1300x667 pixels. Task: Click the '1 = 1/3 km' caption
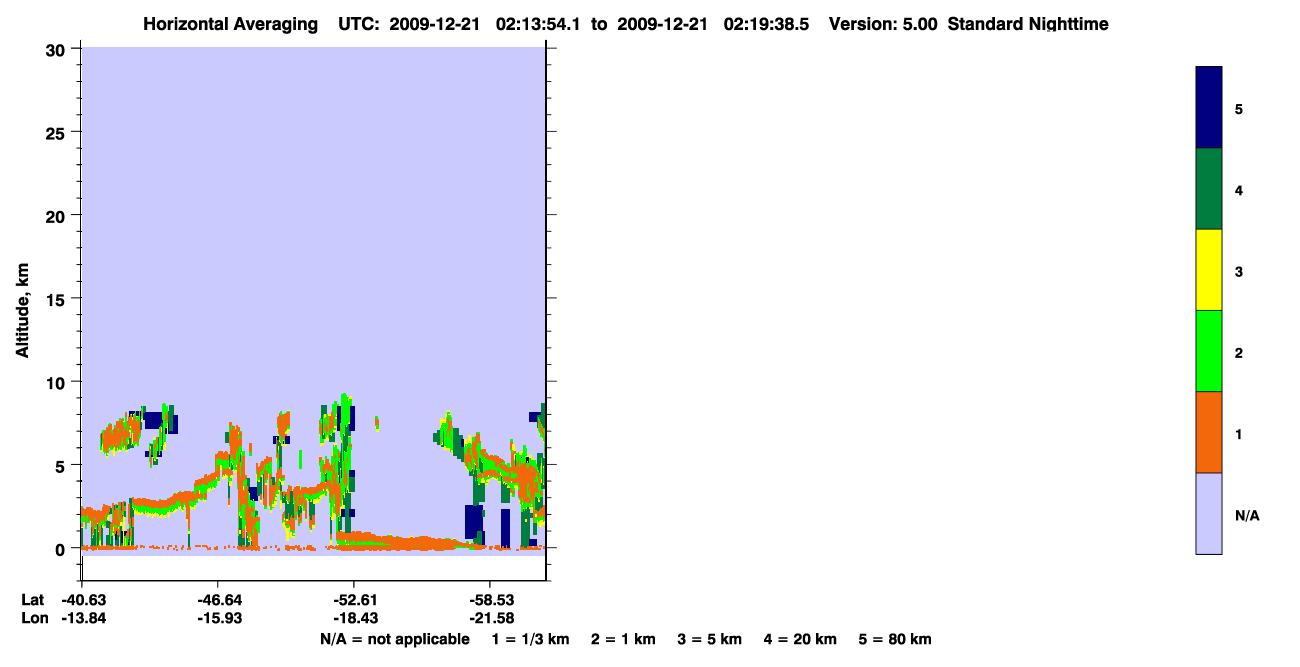(530, 639)
